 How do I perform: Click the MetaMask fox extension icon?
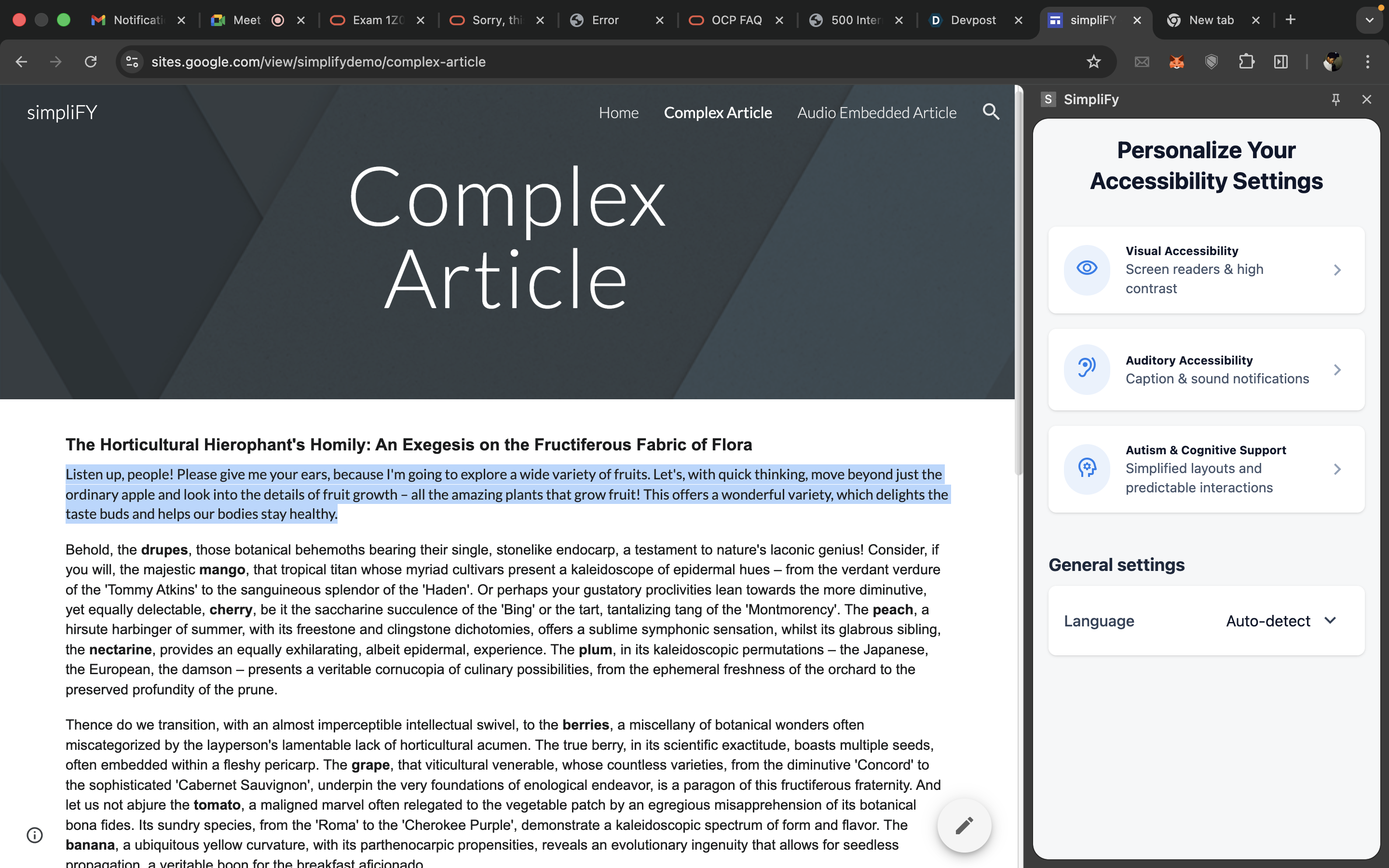click(x=1177, y=61)
